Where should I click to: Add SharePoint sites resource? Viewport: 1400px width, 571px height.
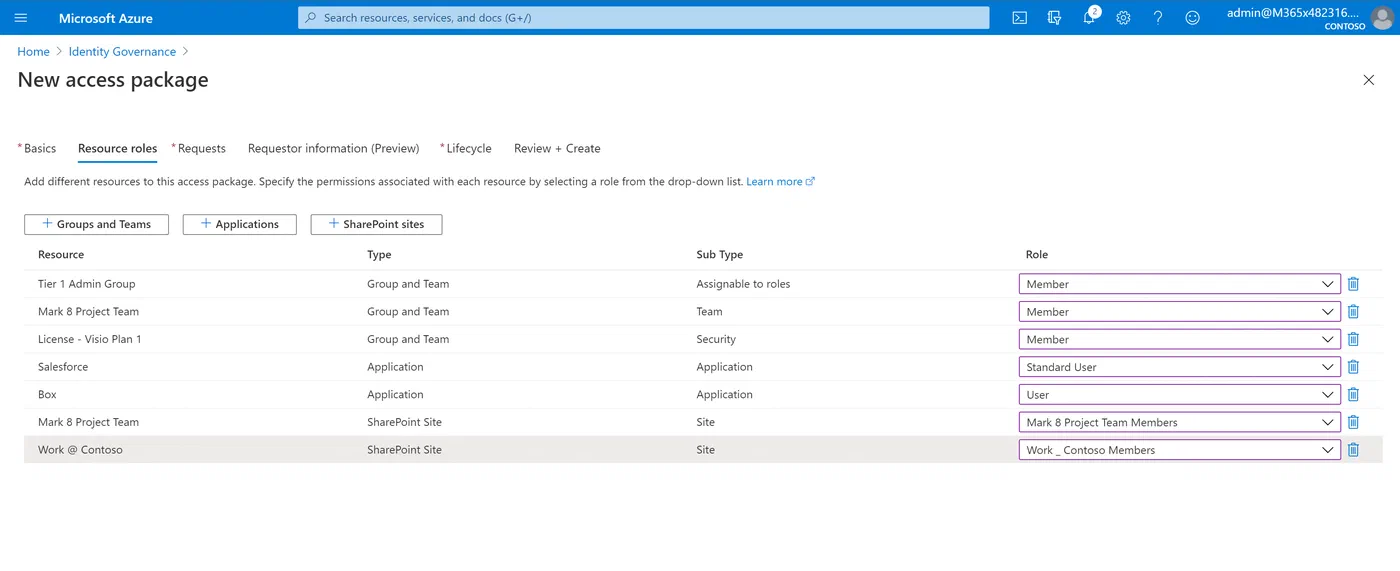point(376,224)
